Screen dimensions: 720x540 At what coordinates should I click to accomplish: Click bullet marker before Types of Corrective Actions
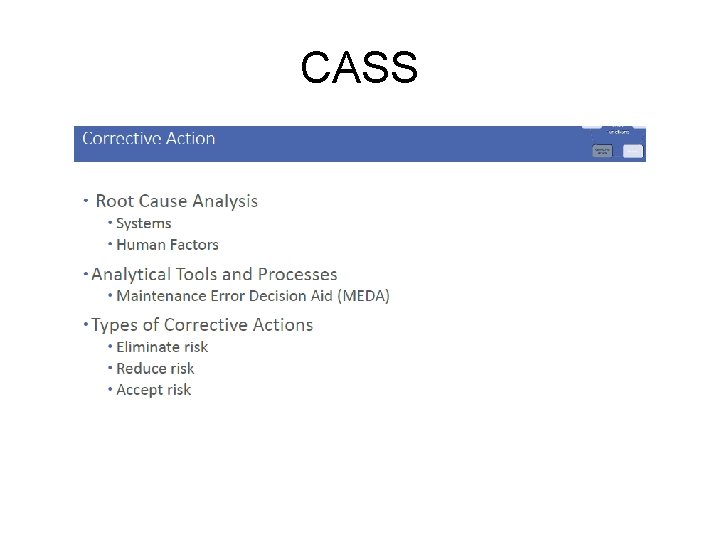(x=85, y=325)
